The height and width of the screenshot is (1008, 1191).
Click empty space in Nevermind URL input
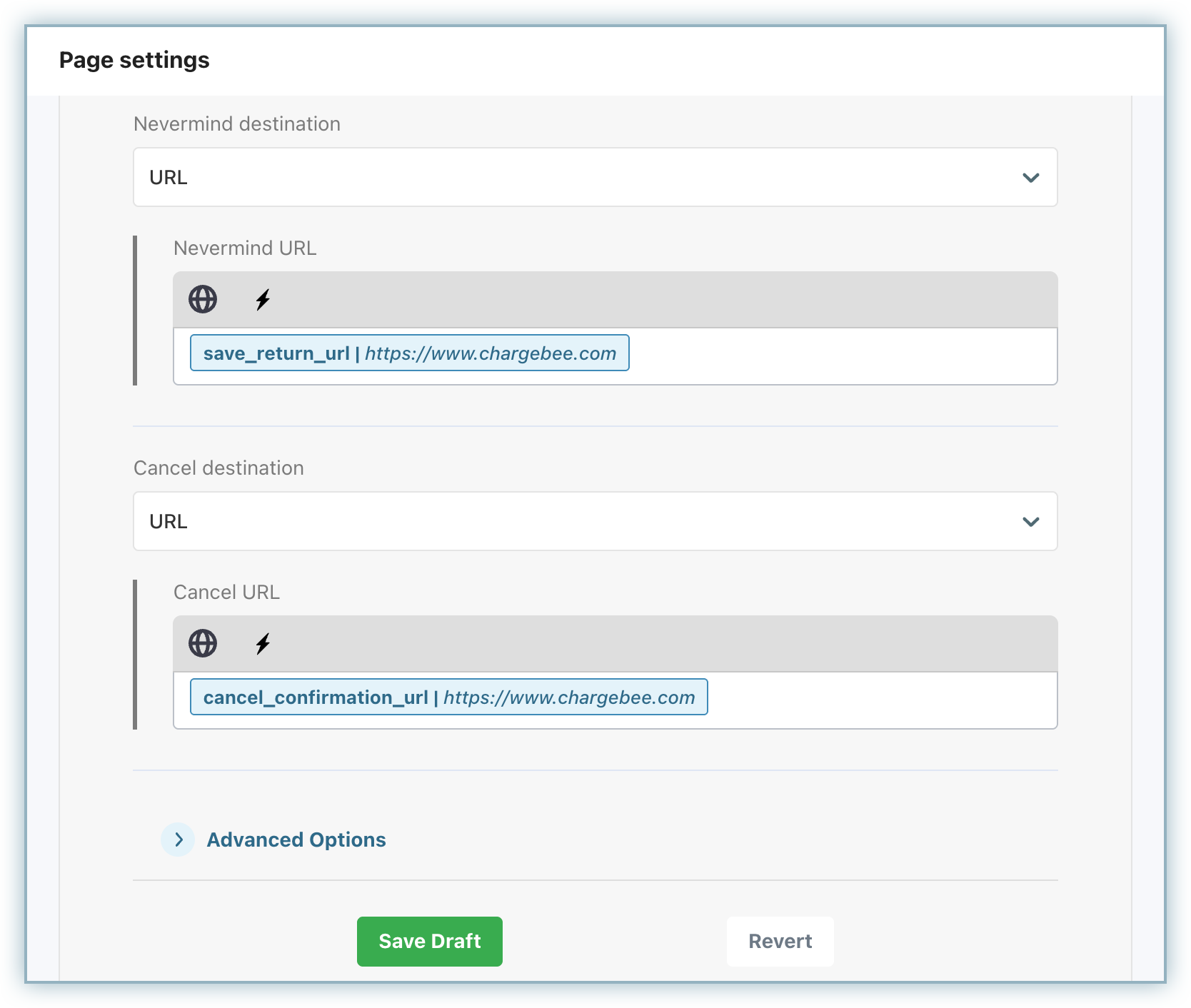click(843, 356)
